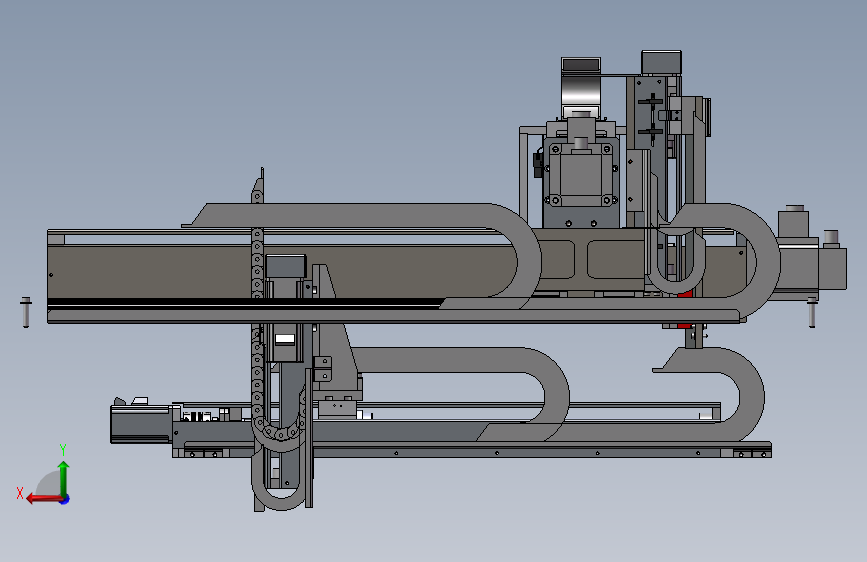The width and height of the screenshot is (867, 562).
Task: Select the loose bolt at the far right
Action: [812, 313]
